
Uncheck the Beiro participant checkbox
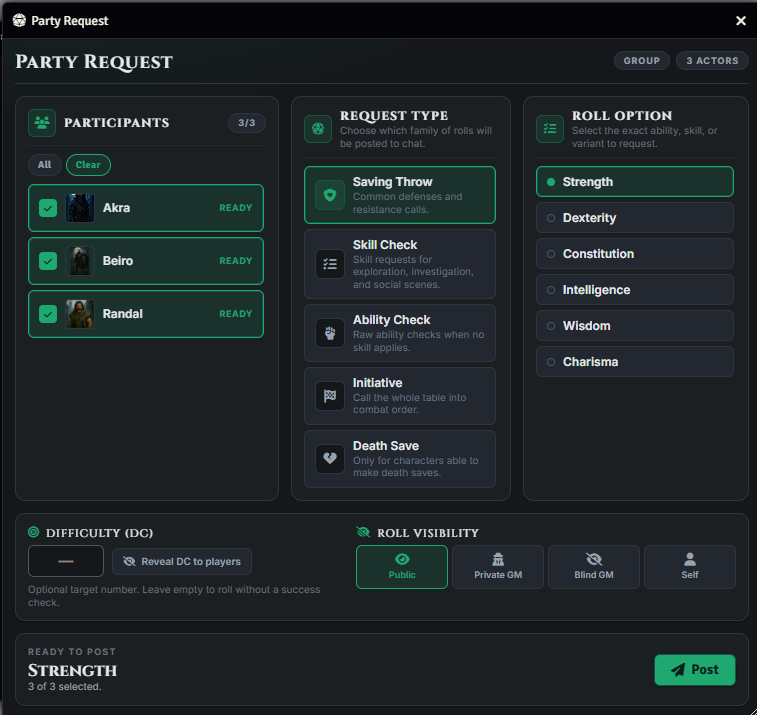48,261
